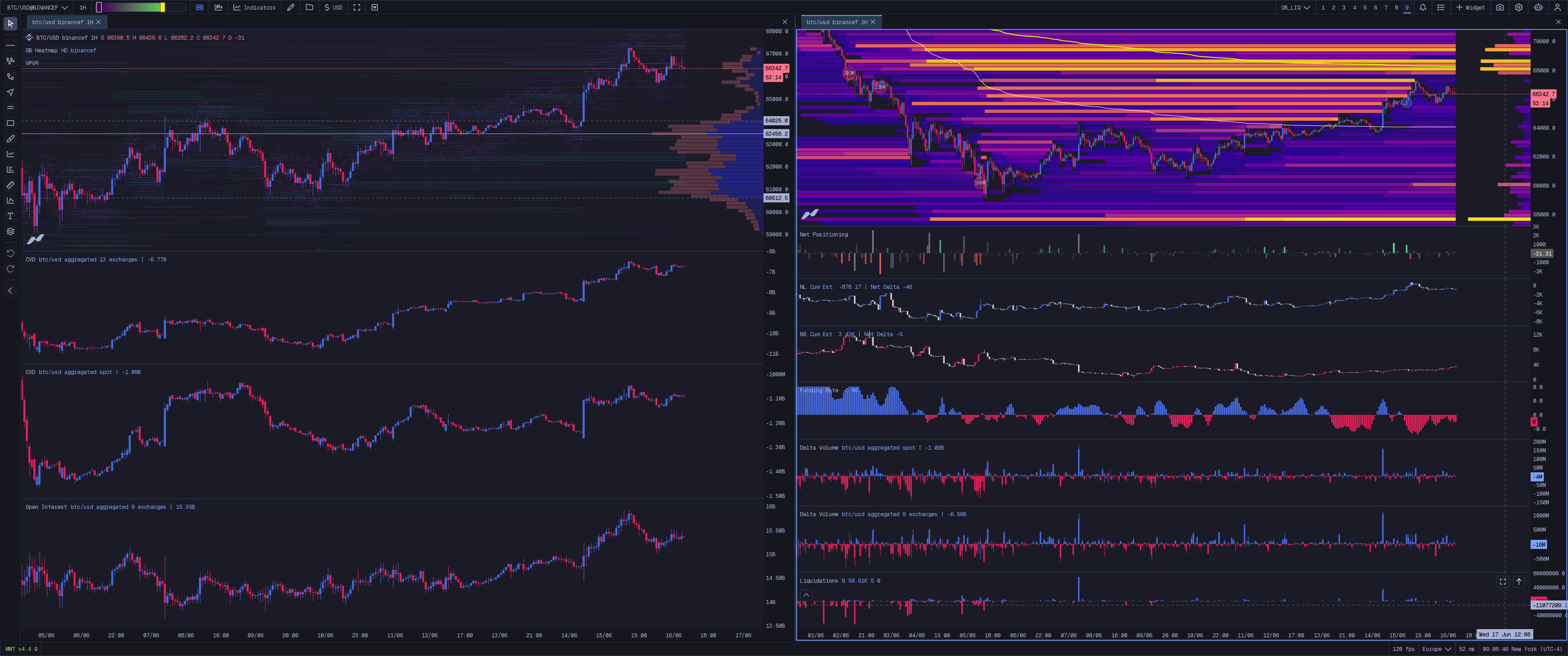The height and width of the screenshot is (656, 1568).
Task: Open the settings gear
Action: 1519,7
